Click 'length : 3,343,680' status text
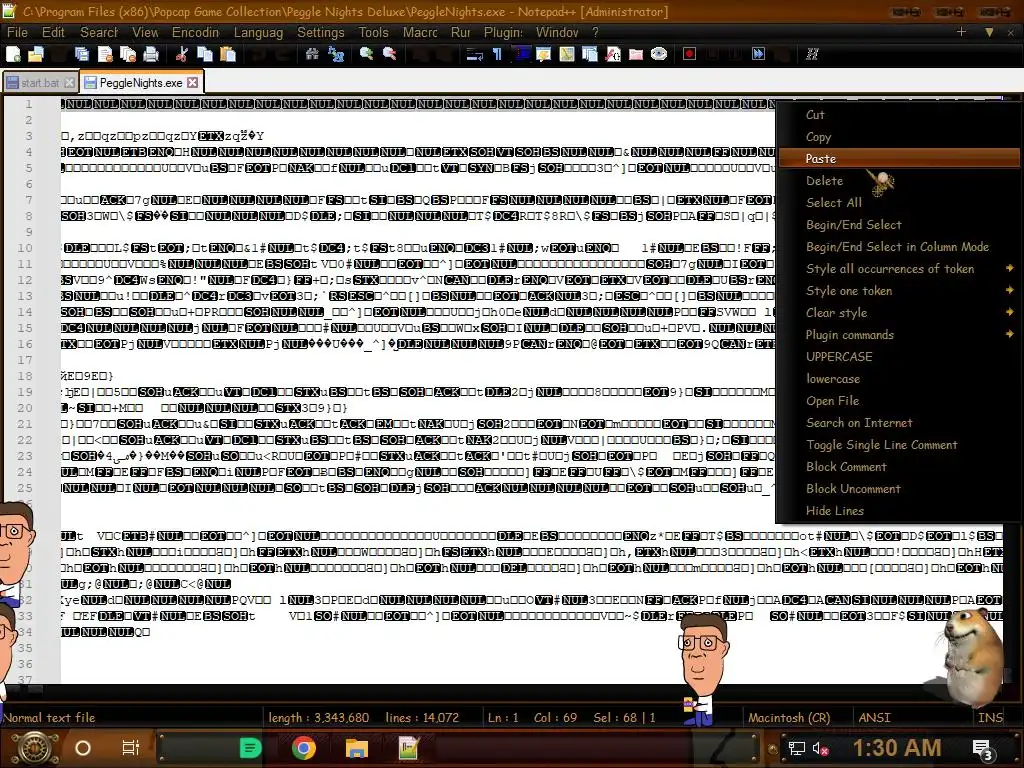1024x768 pixels. click(x=319, y=718)
